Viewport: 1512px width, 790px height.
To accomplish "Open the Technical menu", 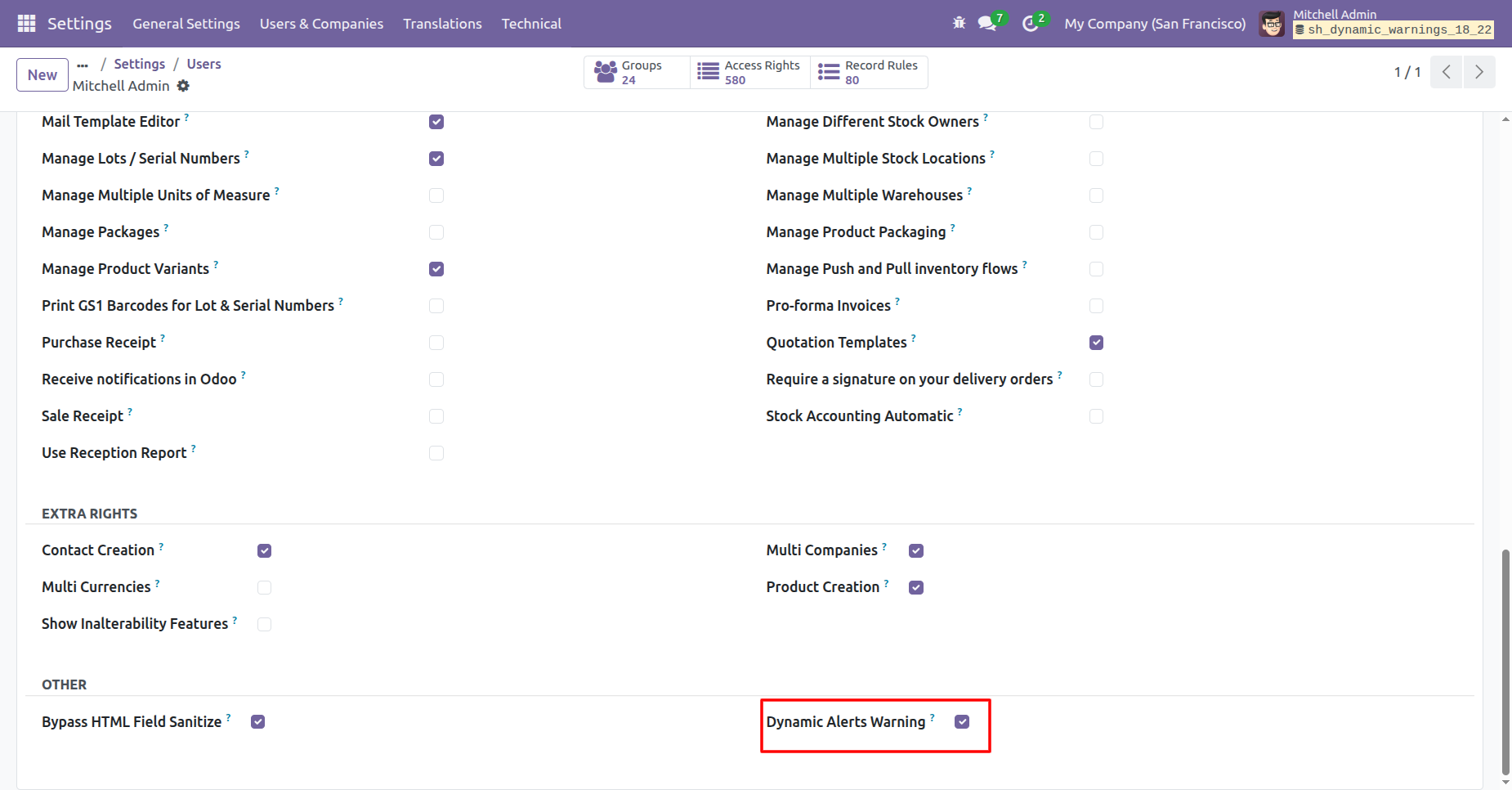I will tap(531, 24).
